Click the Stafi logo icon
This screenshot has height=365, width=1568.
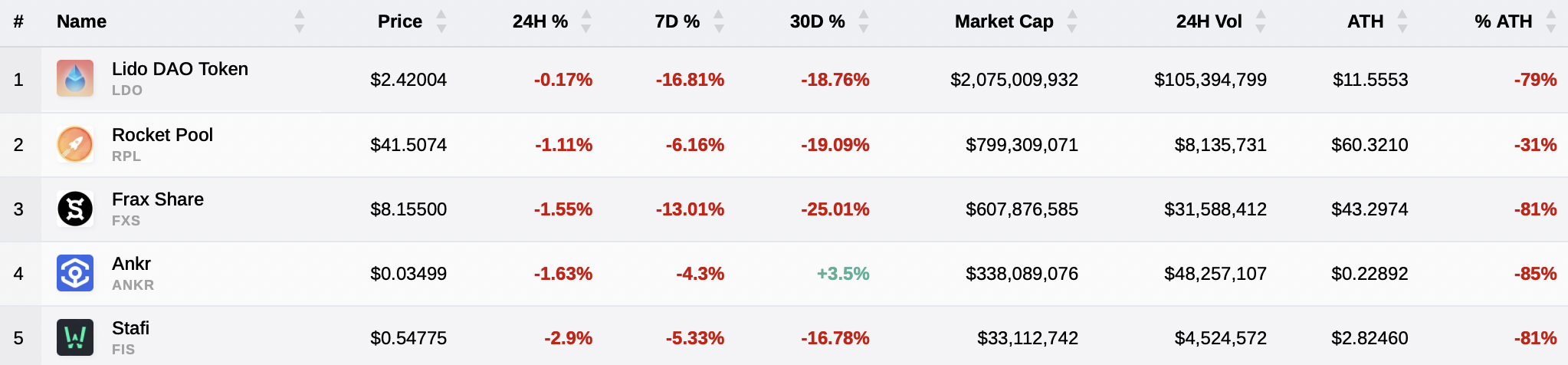75,337
